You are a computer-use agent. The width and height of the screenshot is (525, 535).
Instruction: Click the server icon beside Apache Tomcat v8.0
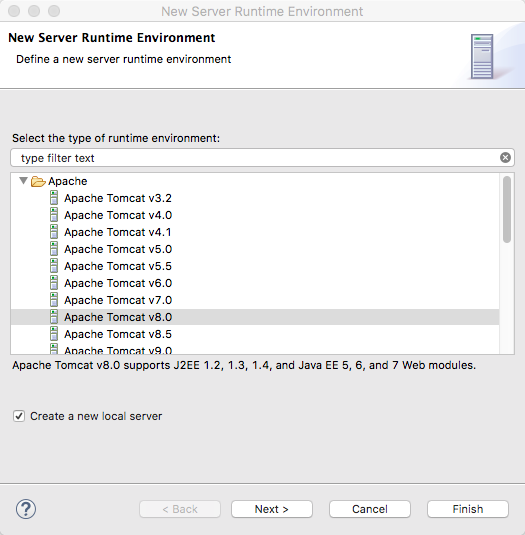coord(54,317)
